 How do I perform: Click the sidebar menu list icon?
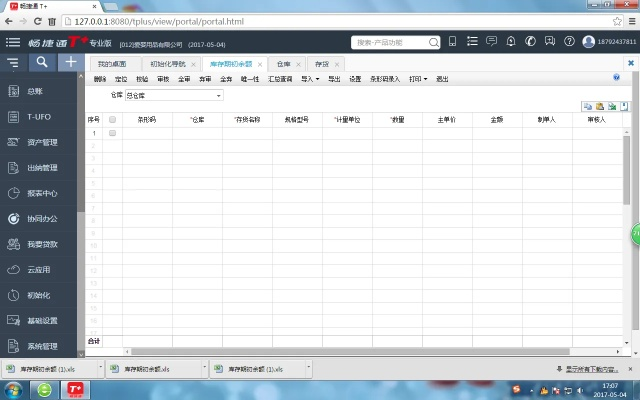13,62
